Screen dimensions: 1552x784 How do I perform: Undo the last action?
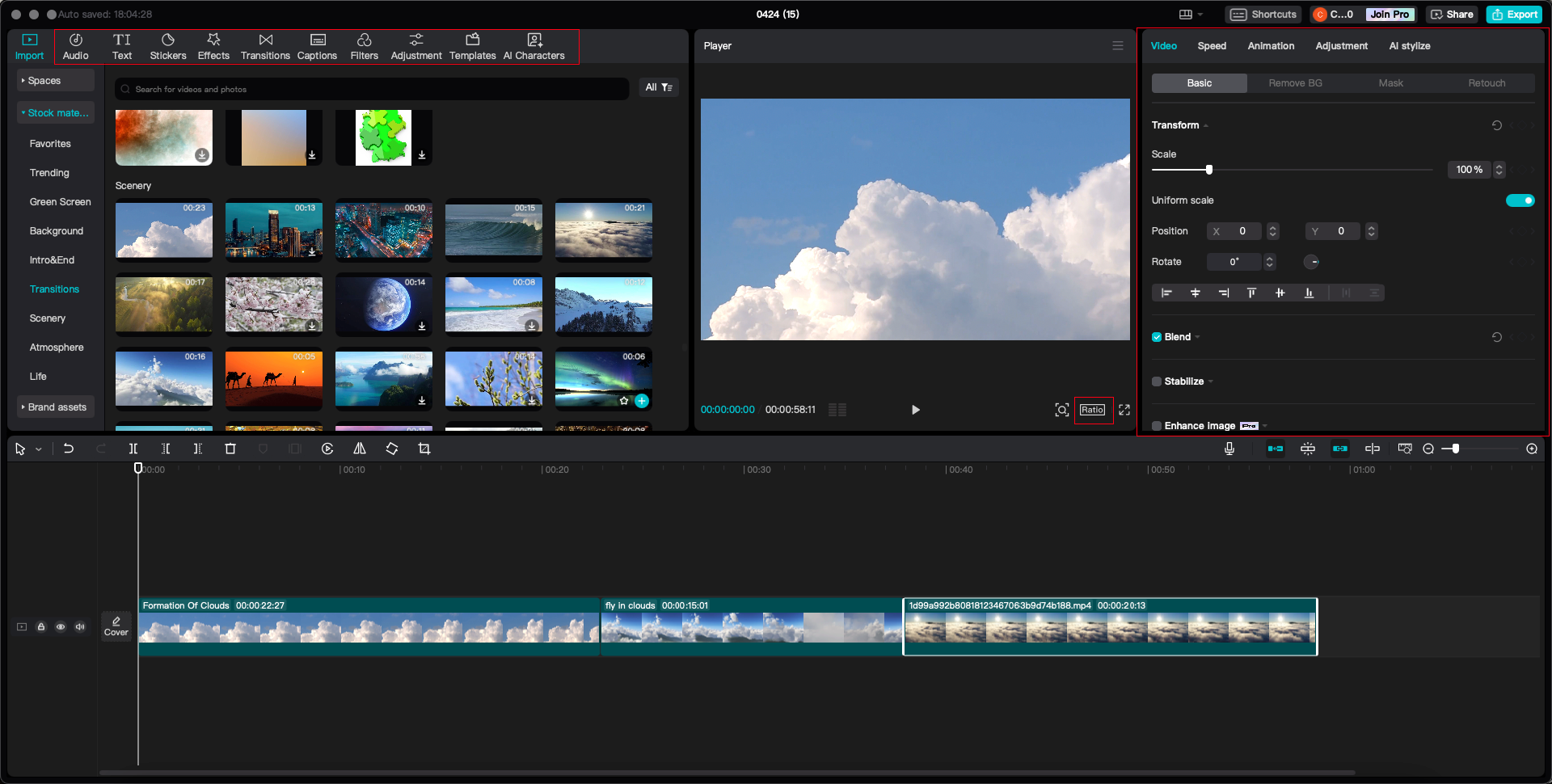pos(69,449)
